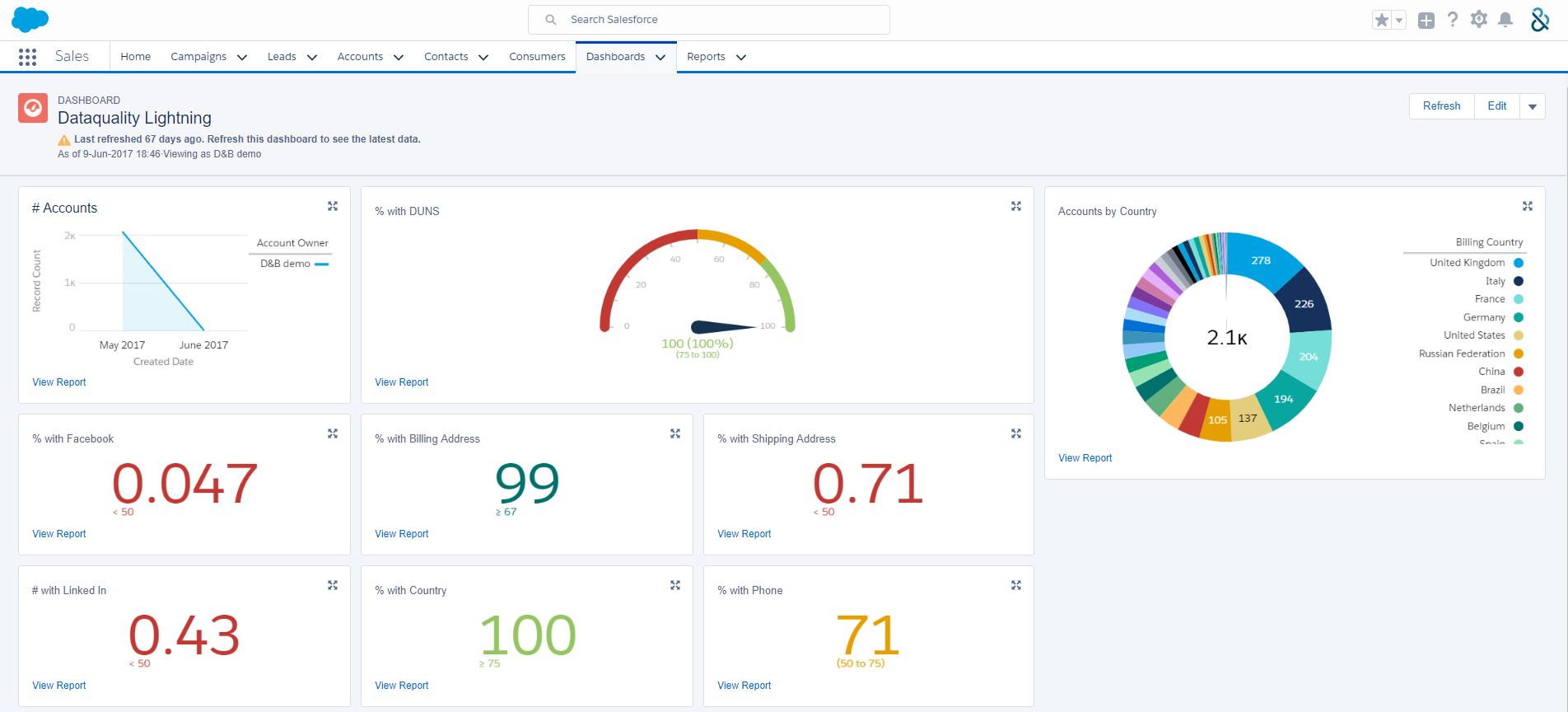Click United Kingdom legend color dot
1568x712 pixels.
click(1519, 263)
